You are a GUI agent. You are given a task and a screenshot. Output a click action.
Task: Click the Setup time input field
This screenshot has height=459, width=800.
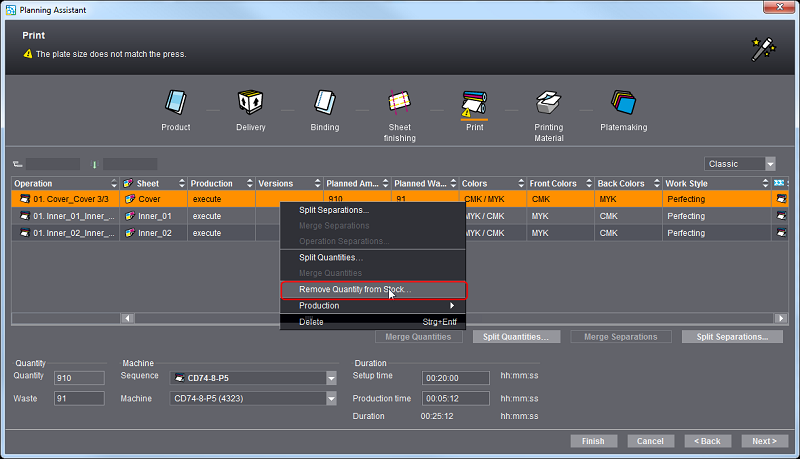[x=455, y=378]
